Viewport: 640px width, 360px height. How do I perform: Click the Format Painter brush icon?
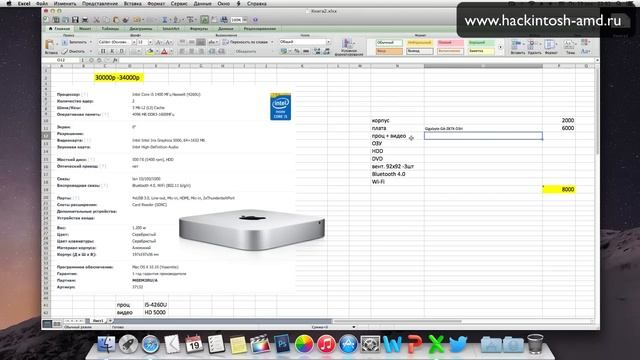pyautogui.click(x=126, y=20)
